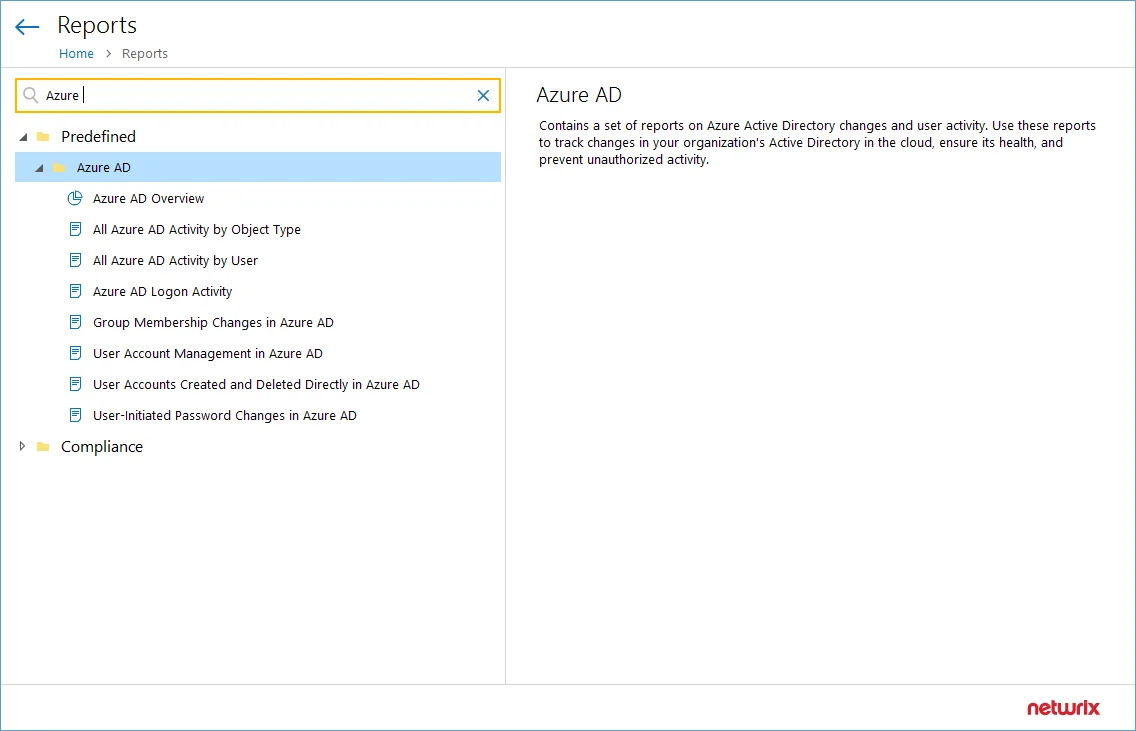
Task: Open the Azure AD Overview report
Action: tap(149, 199)
